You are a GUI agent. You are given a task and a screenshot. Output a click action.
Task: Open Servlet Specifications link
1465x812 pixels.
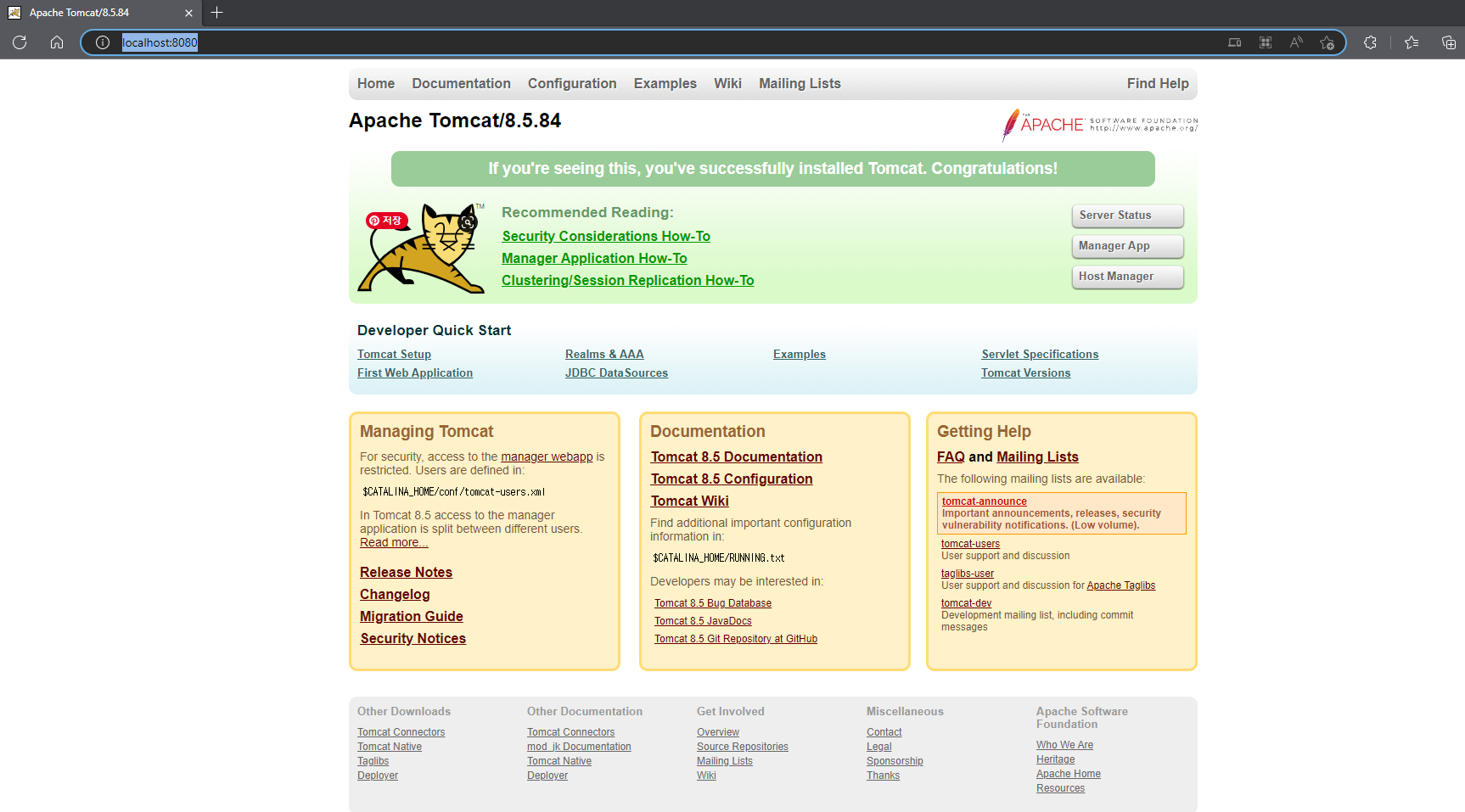(x=1040, y=354)
